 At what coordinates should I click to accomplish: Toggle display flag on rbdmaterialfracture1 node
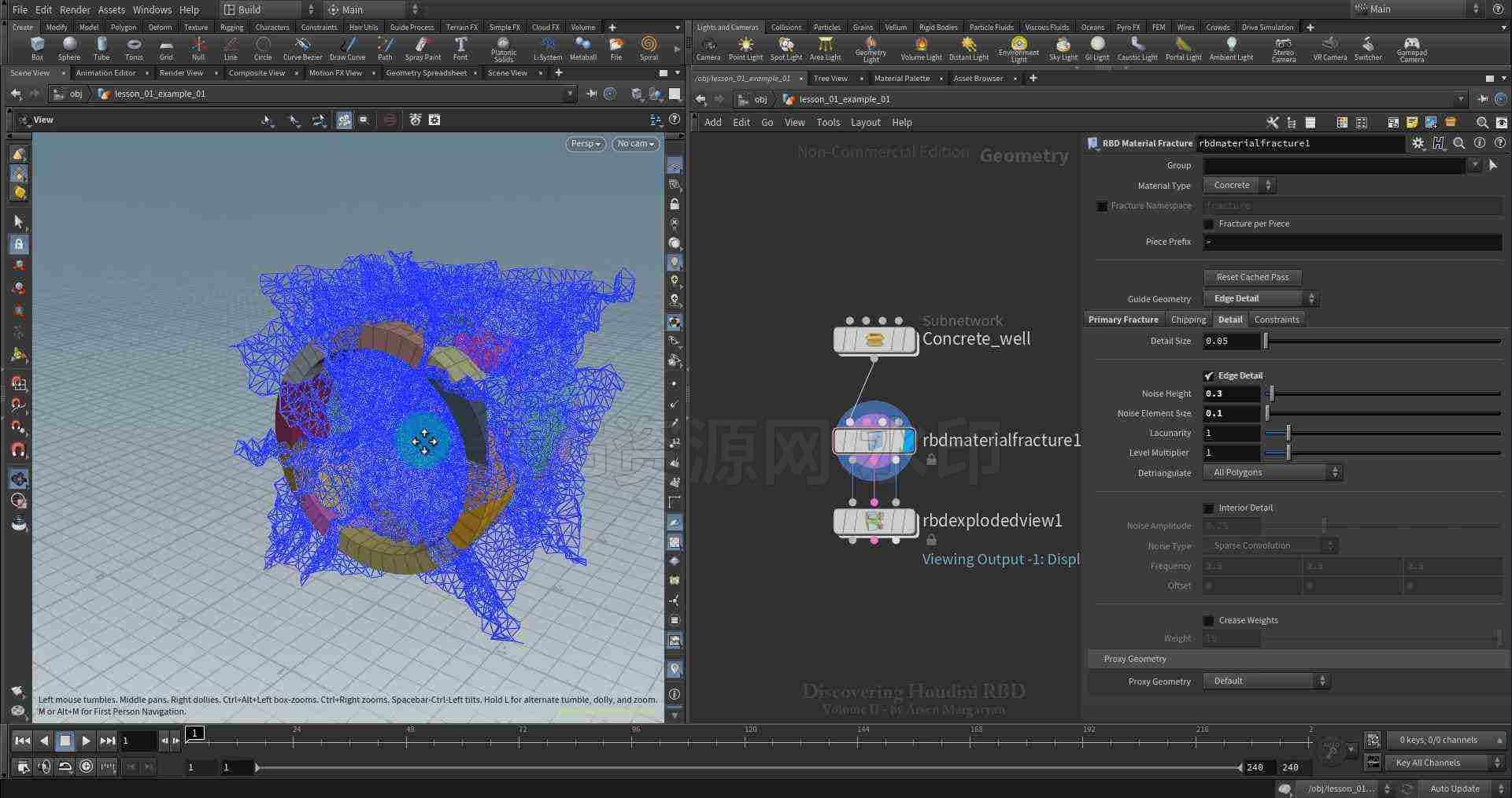point(908,441)
